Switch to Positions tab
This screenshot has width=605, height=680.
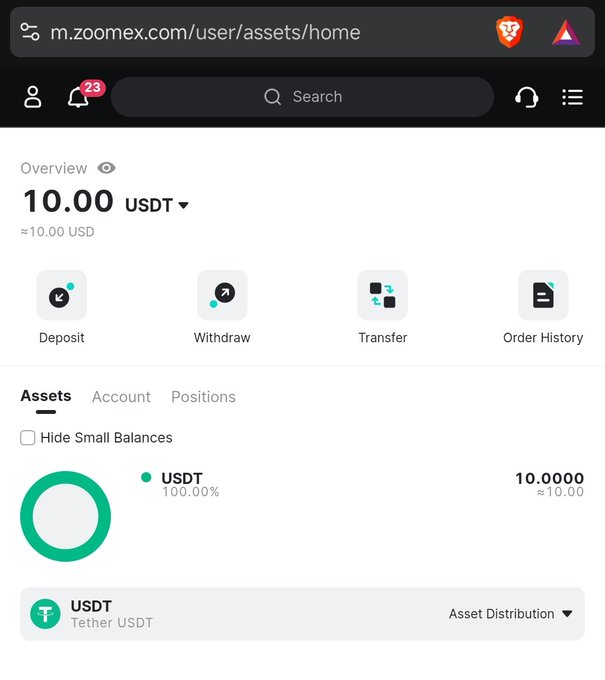tap(203, 397)
